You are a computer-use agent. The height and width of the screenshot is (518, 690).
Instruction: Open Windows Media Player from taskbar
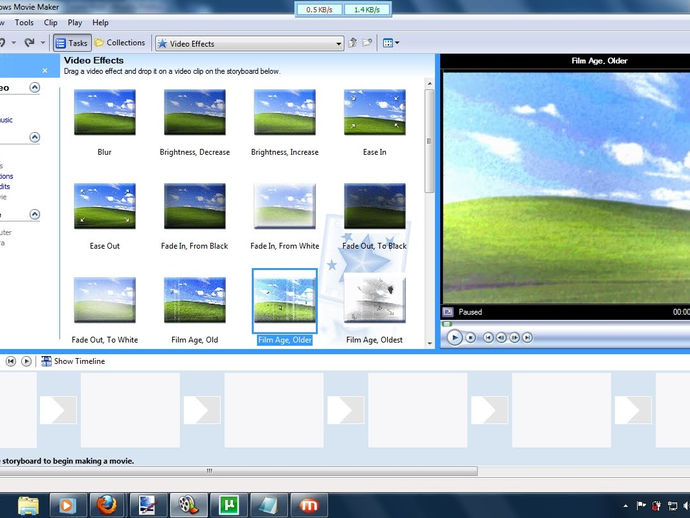click(x=67, y=505)
